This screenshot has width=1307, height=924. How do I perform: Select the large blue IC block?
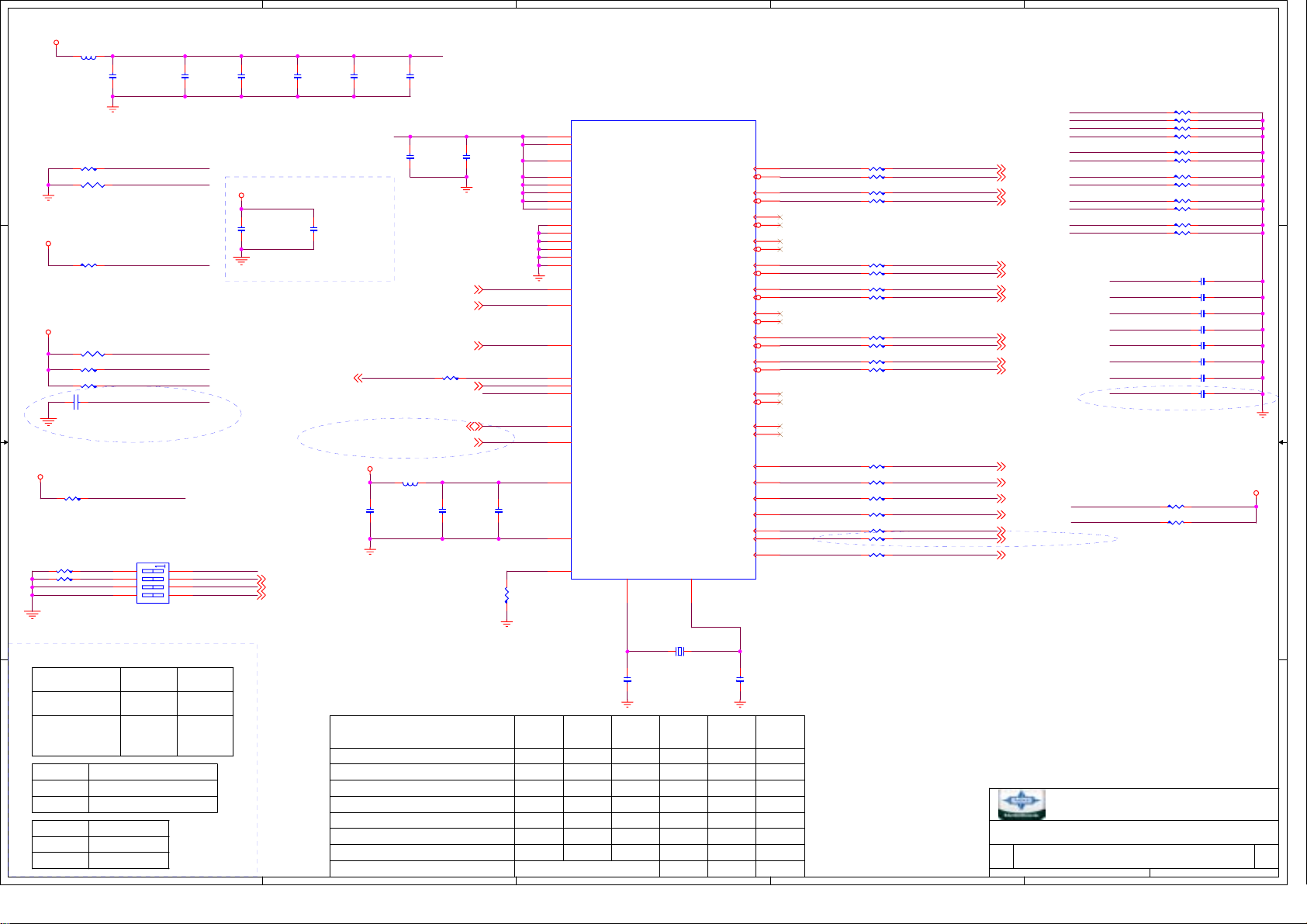[663, 349]
